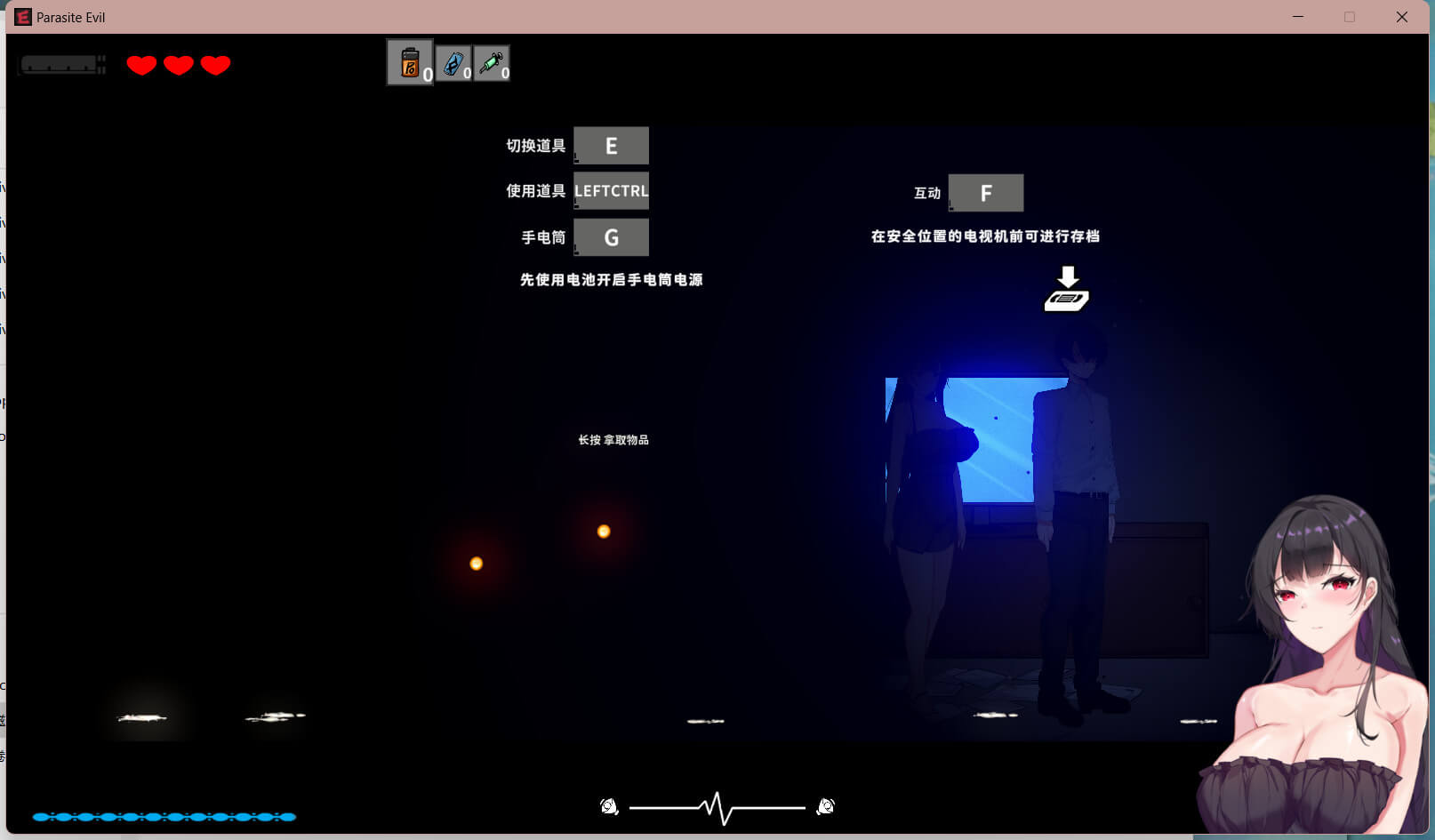Click the glowing orange orb below the pickup hint
The image size is (1435, 840).
[604, 532]
